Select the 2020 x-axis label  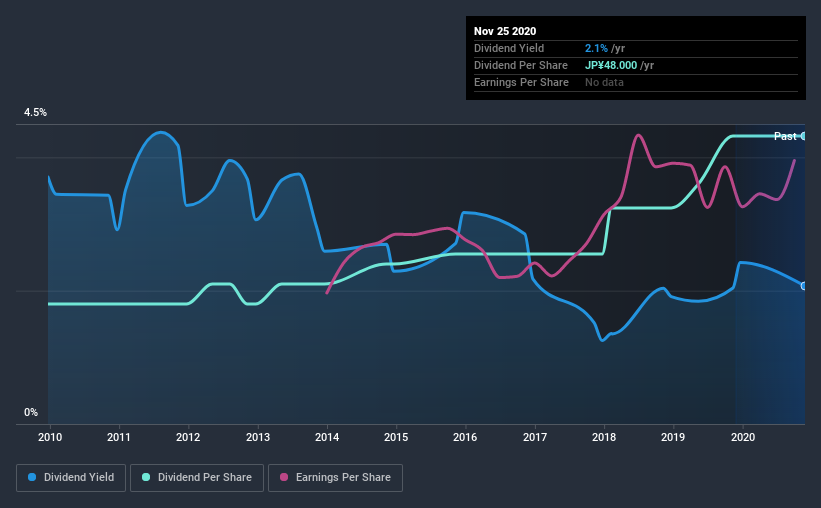(x=742, y=437)
